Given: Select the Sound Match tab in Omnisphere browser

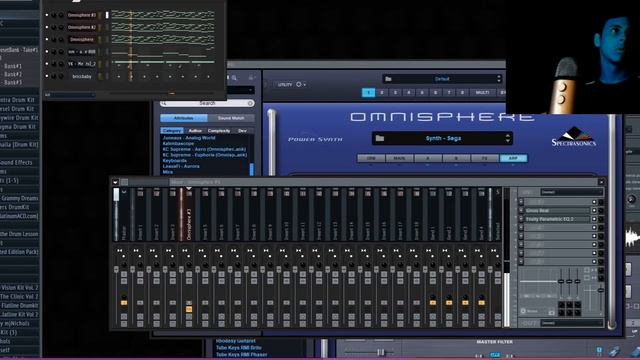Looking at the screenshot, I should (231, 118).
